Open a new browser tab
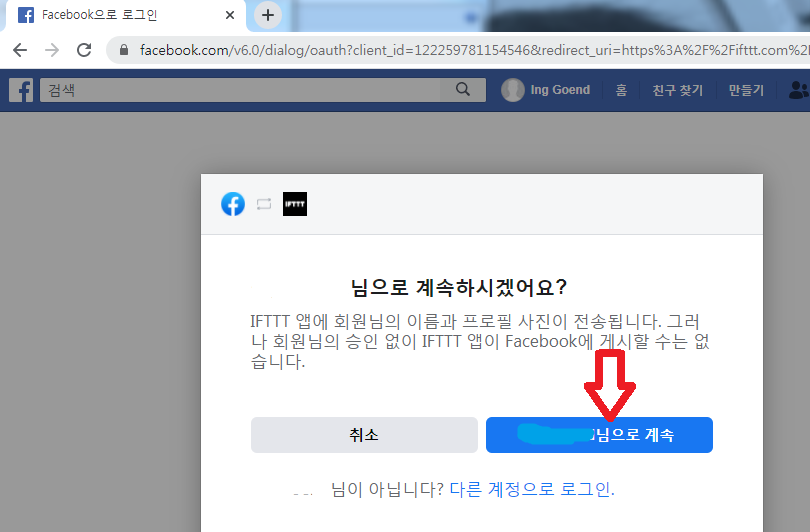 [x=268, y=15]
